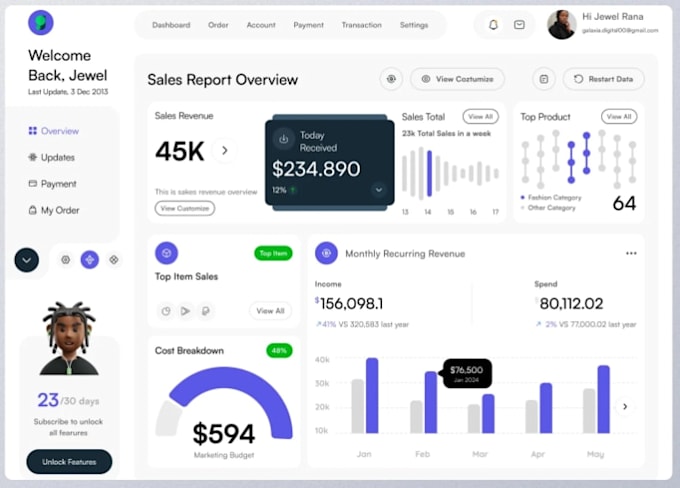The image size is (680, 488).
Task: Open the notification bell
Action: [493, 25]
